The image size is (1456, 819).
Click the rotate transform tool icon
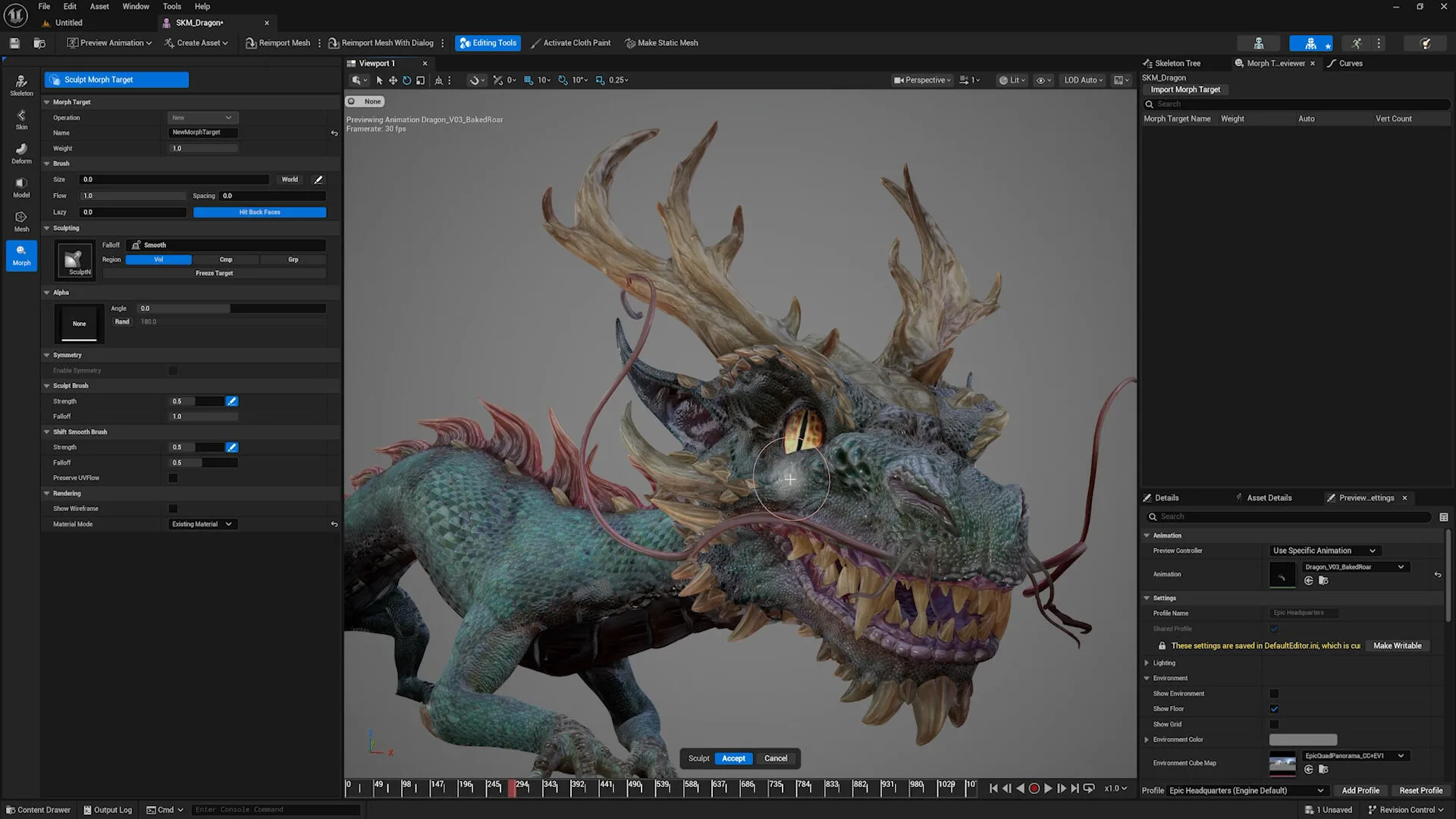[406, 80]
